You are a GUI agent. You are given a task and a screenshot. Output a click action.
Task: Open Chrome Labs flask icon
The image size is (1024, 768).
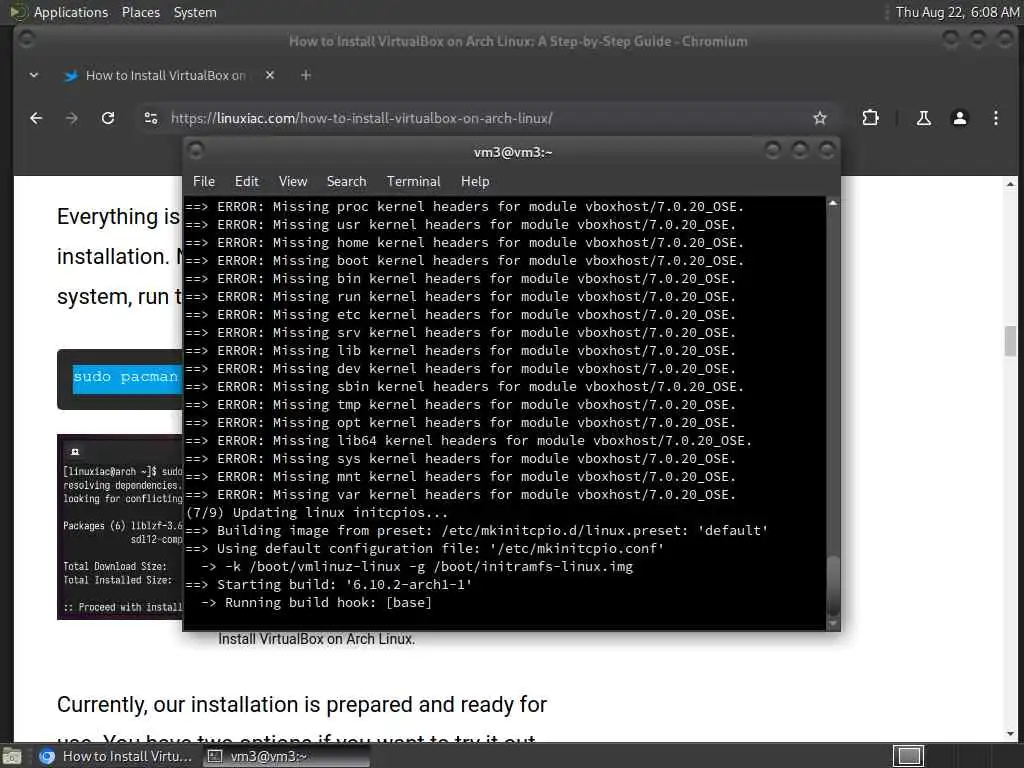(923, 118)
